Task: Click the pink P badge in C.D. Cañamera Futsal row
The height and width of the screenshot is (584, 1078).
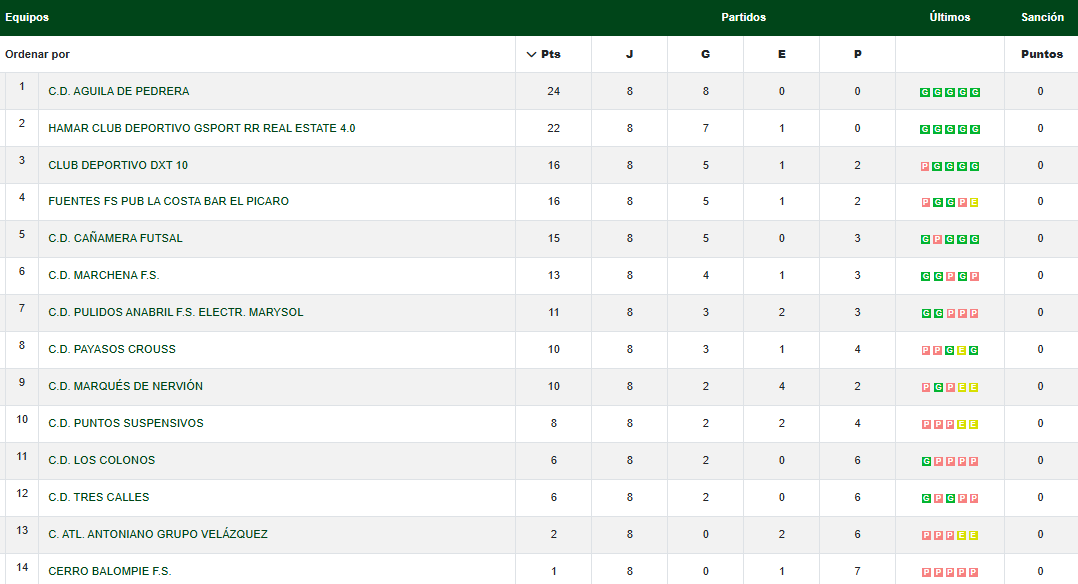Action: (x=937, y=240)
